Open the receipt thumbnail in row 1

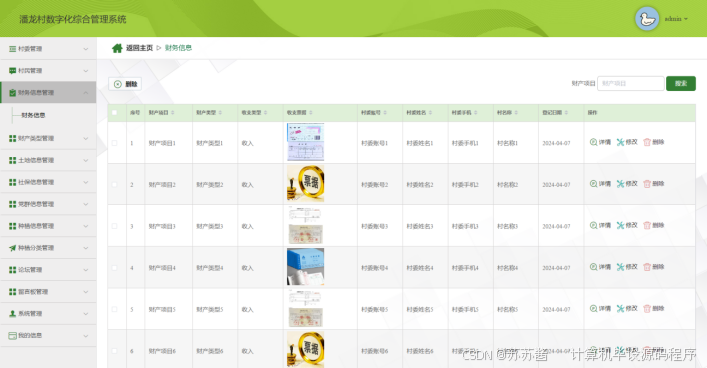coord(305,143)
